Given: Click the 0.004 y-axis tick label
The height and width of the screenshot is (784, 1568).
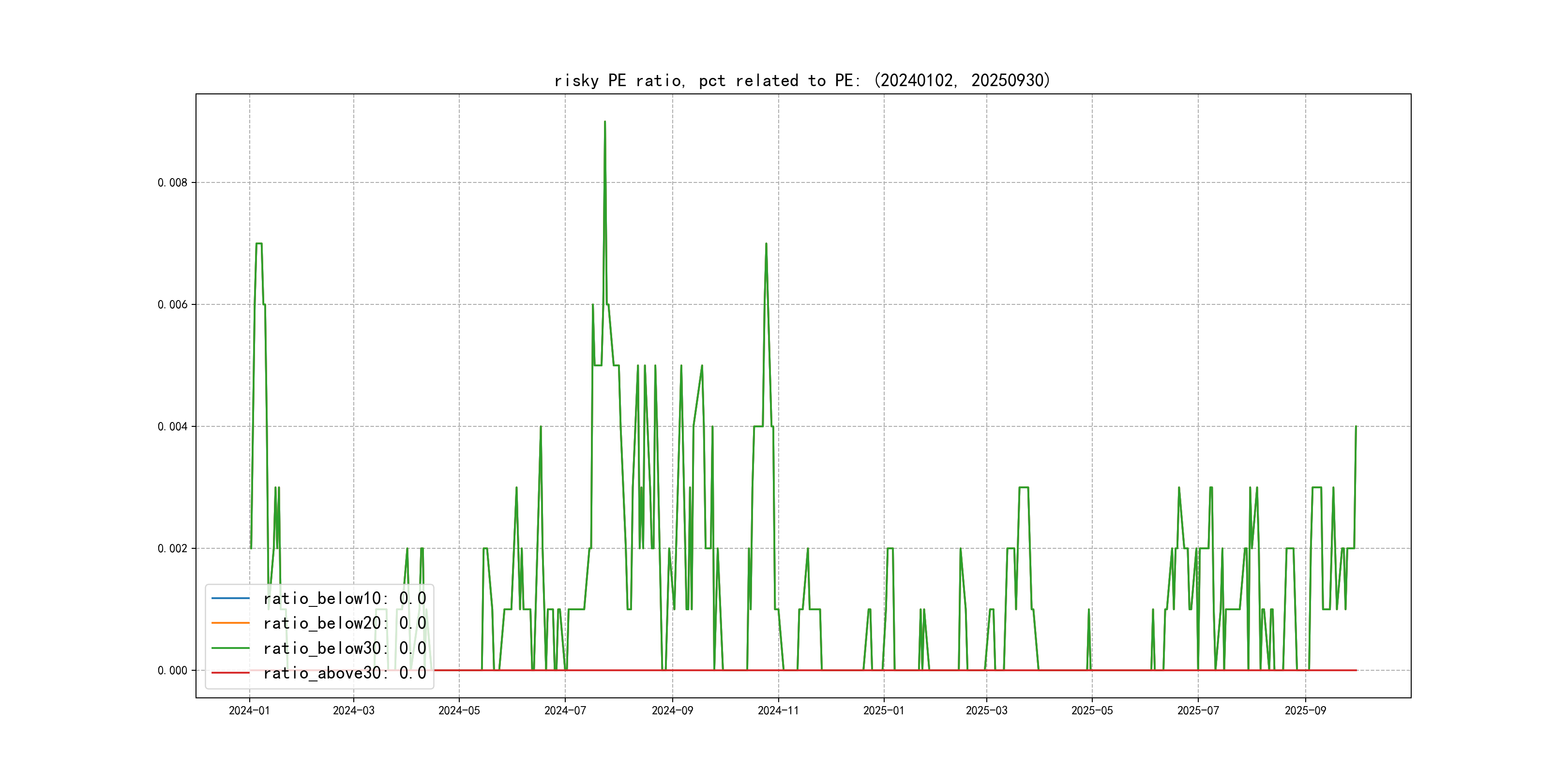Looking at the screenshot, I should [x=172, y=427].
